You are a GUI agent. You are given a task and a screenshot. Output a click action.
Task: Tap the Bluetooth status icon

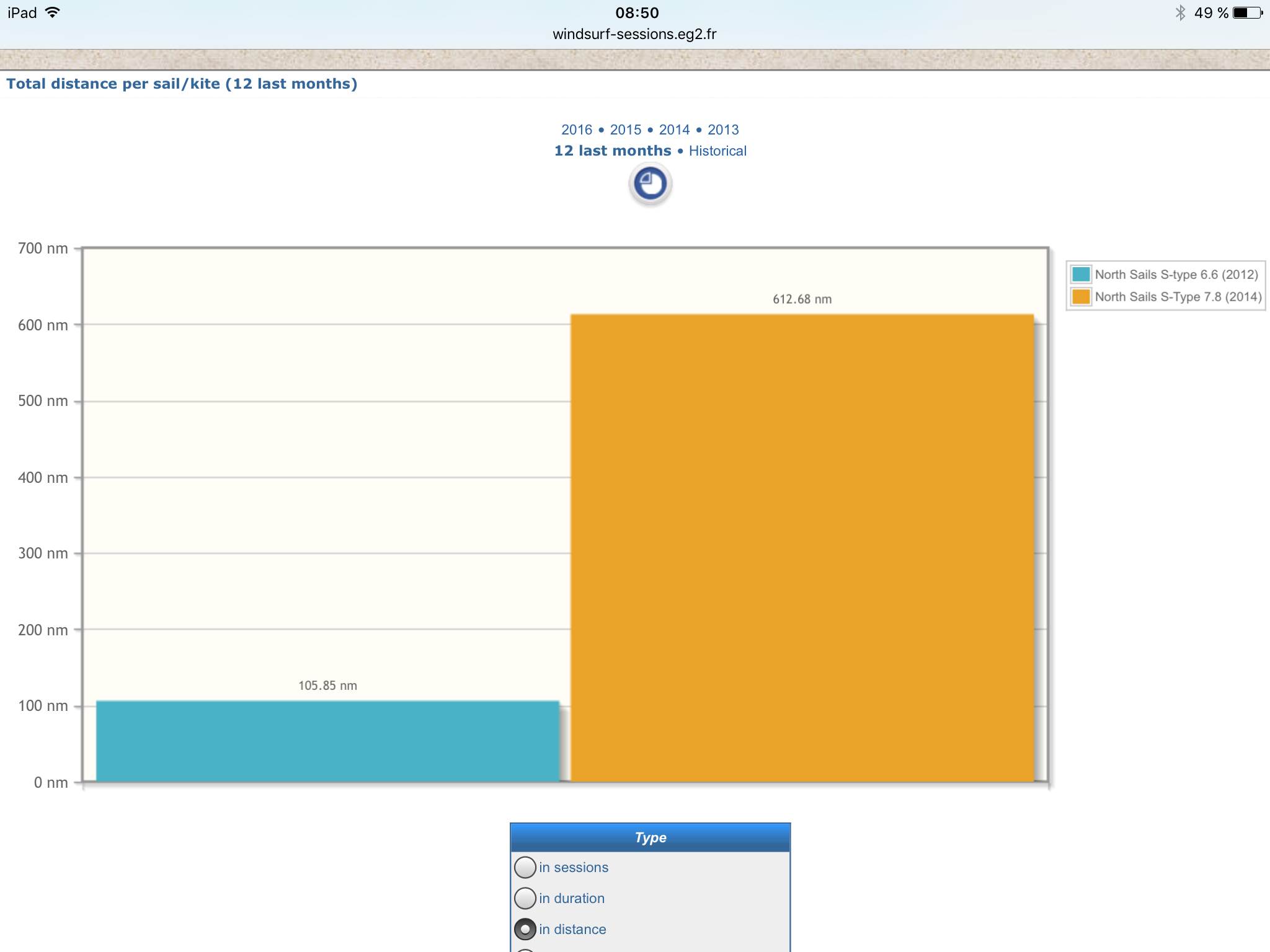tap(1179, 12)
